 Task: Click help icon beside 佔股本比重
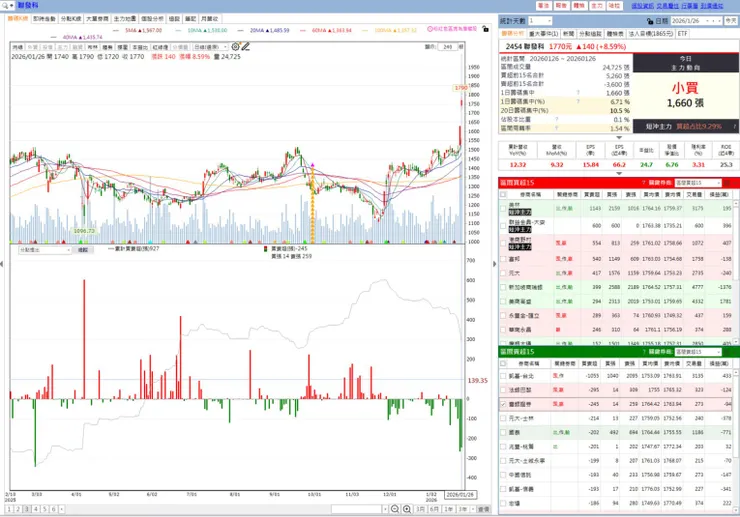tap(557, 119)
